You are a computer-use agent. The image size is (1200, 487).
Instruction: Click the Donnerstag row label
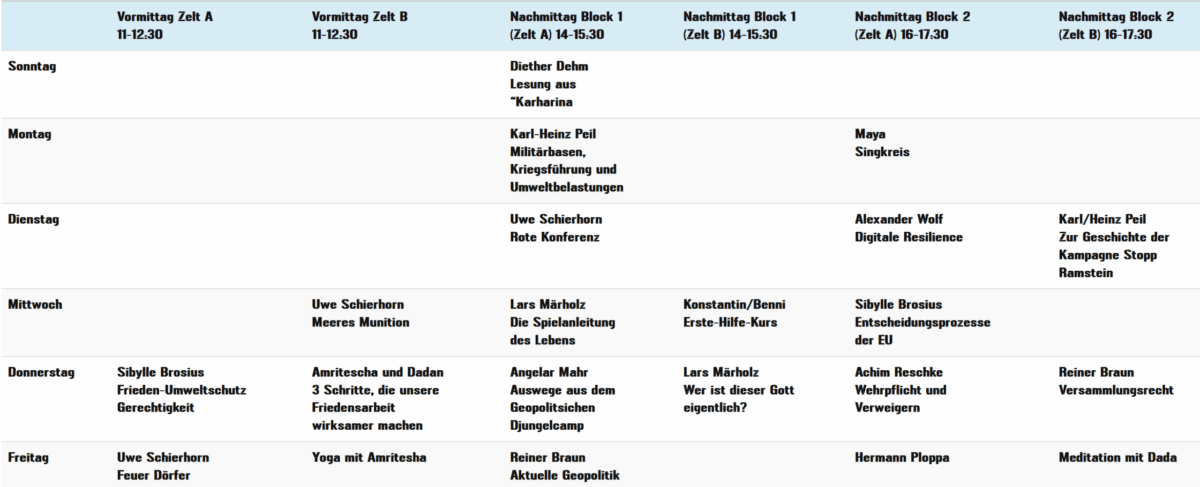pos(39,372)
